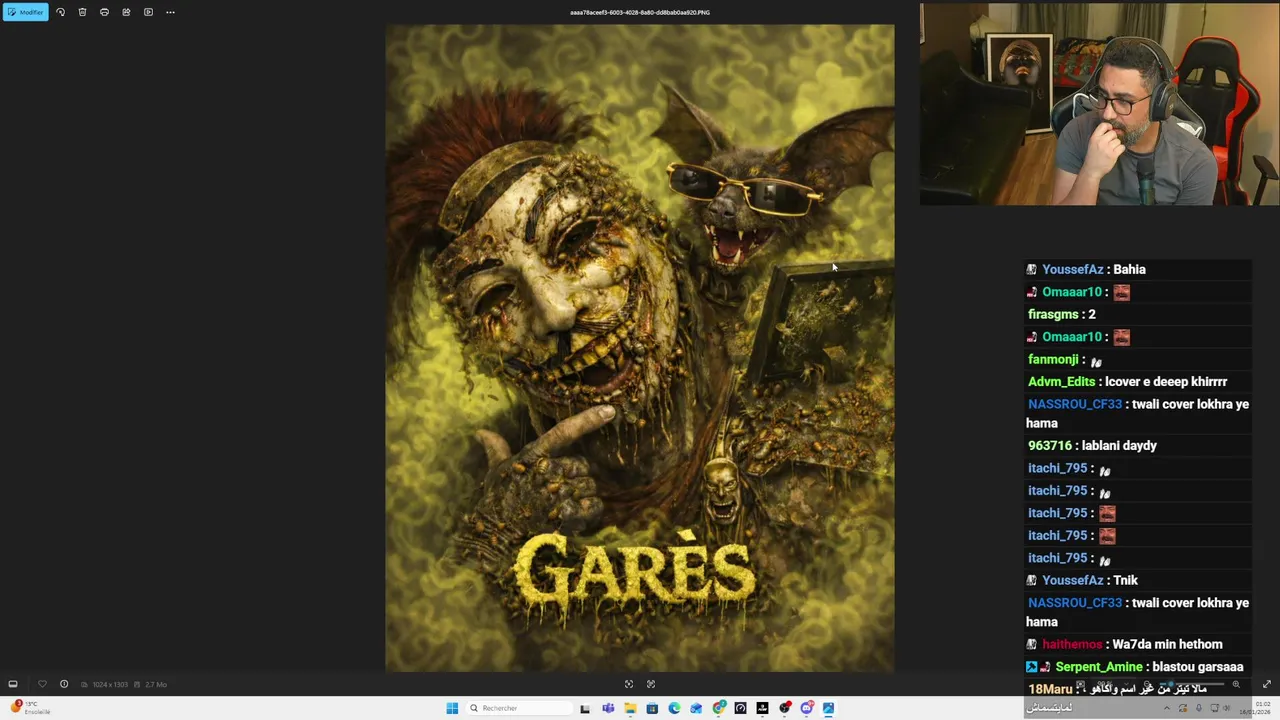Open the Windows Start menu
1280x720 pixels.
click(452, 708)
